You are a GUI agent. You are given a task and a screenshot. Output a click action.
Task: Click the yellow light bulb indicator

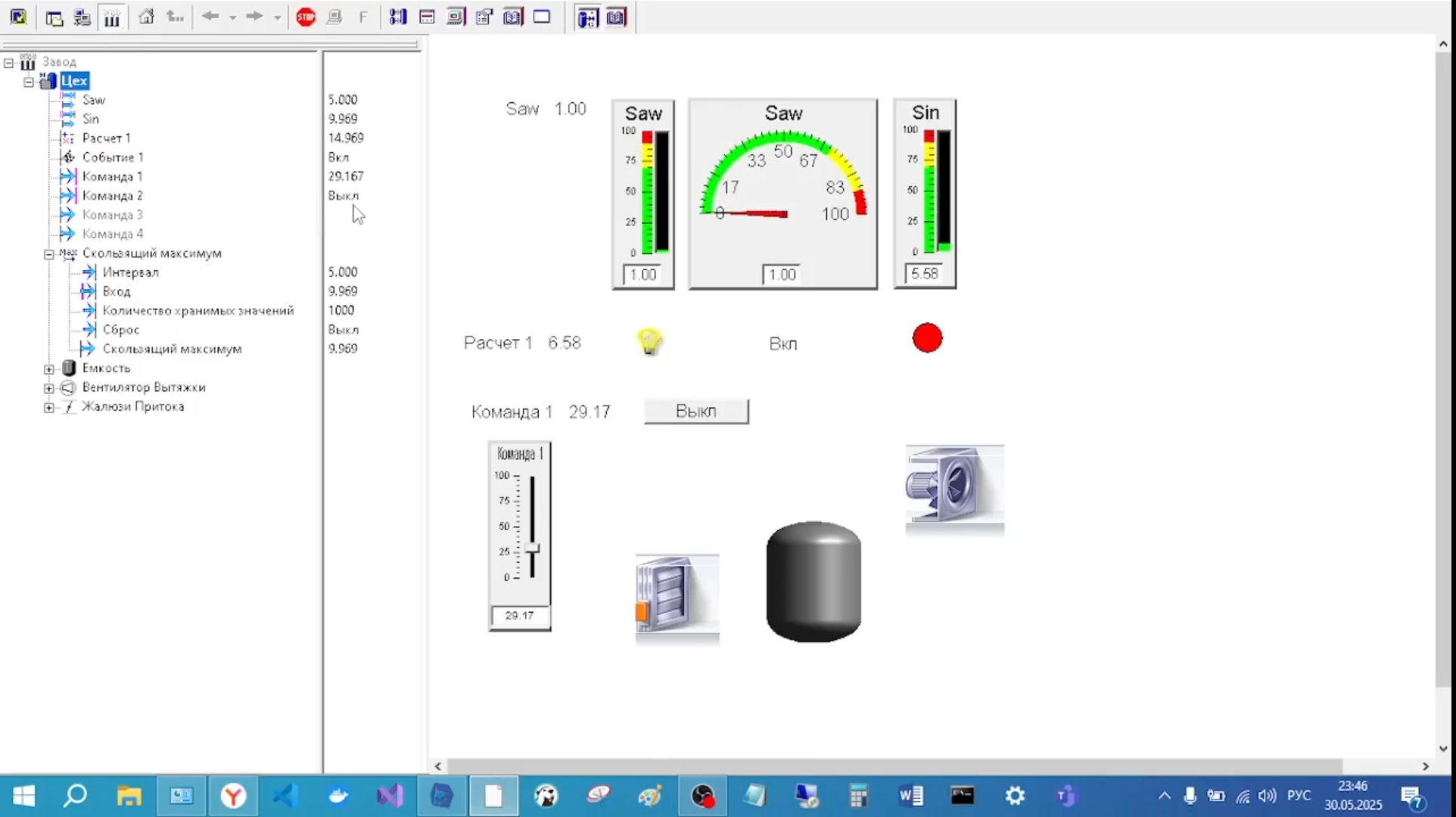pos(649,341)
